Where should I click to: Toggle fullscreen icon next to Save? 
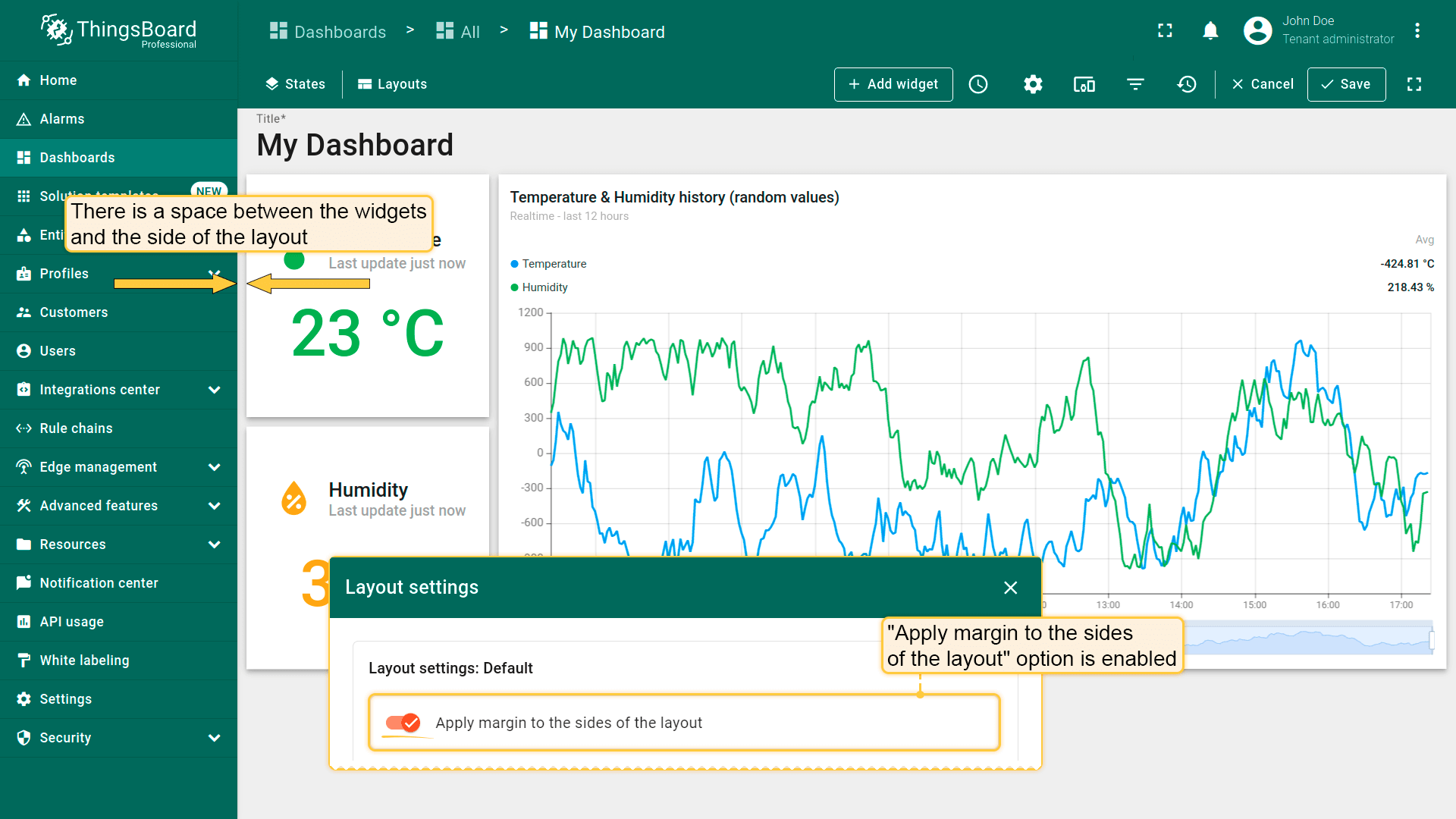tap(1414, 84)
